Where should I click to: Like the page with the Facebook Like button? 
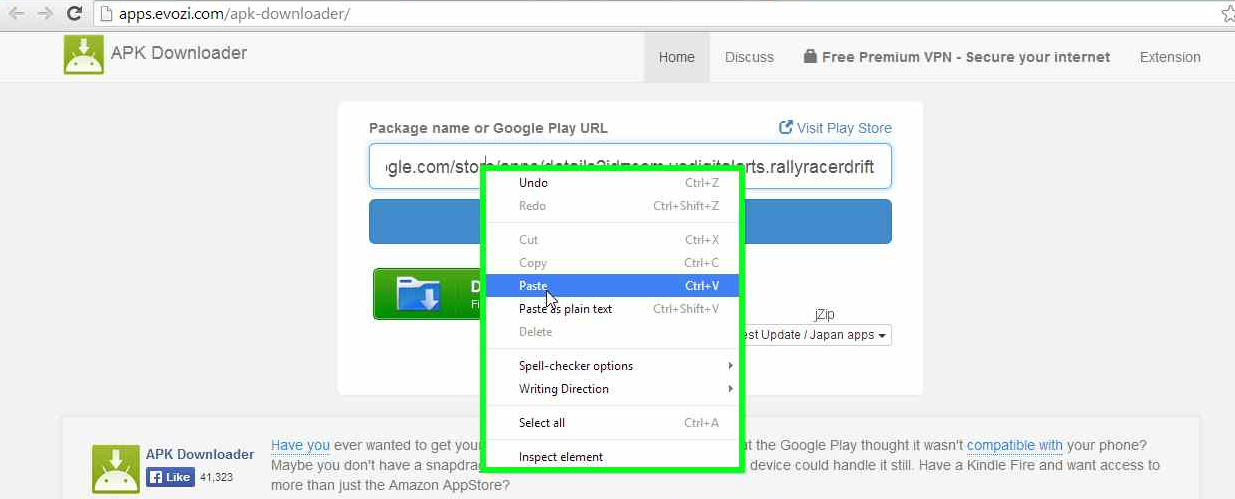pyautogui.click(x=171, y=477)
